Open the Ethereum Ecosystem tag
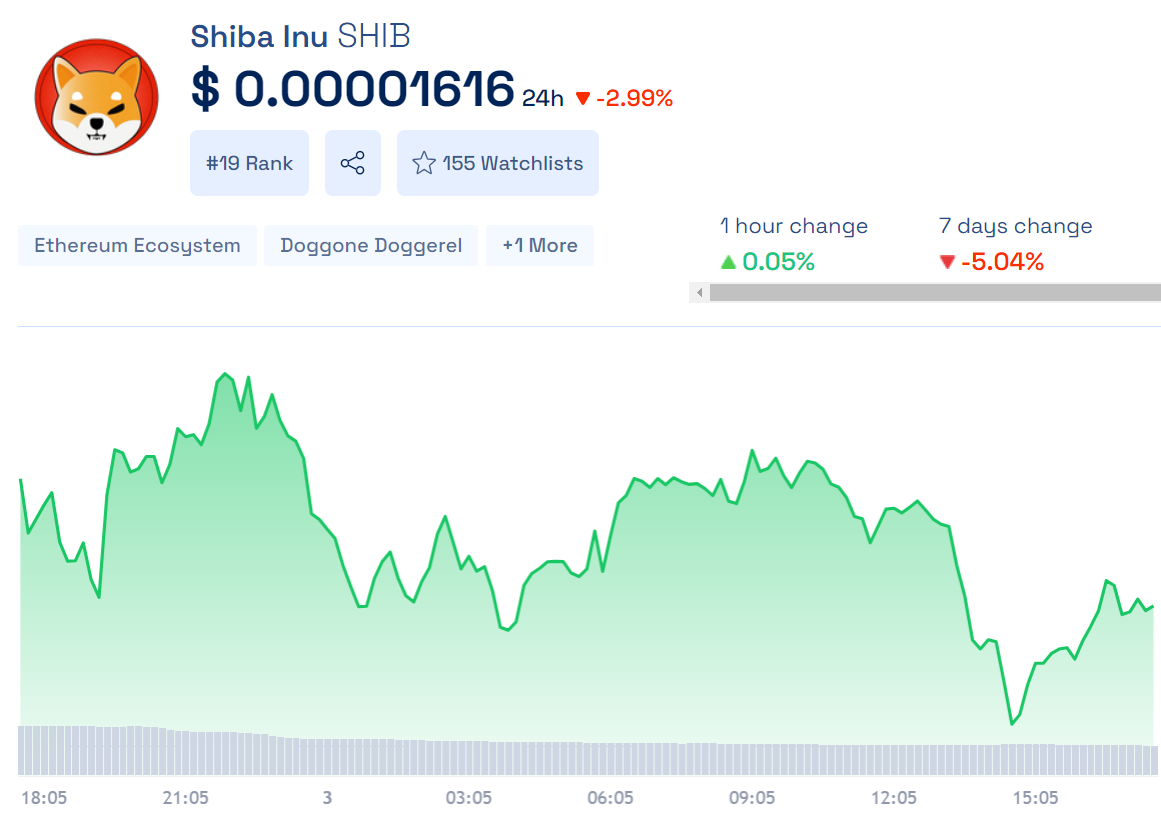The width and height of the screenshot is (1161, 815). (x=137, y=245)
